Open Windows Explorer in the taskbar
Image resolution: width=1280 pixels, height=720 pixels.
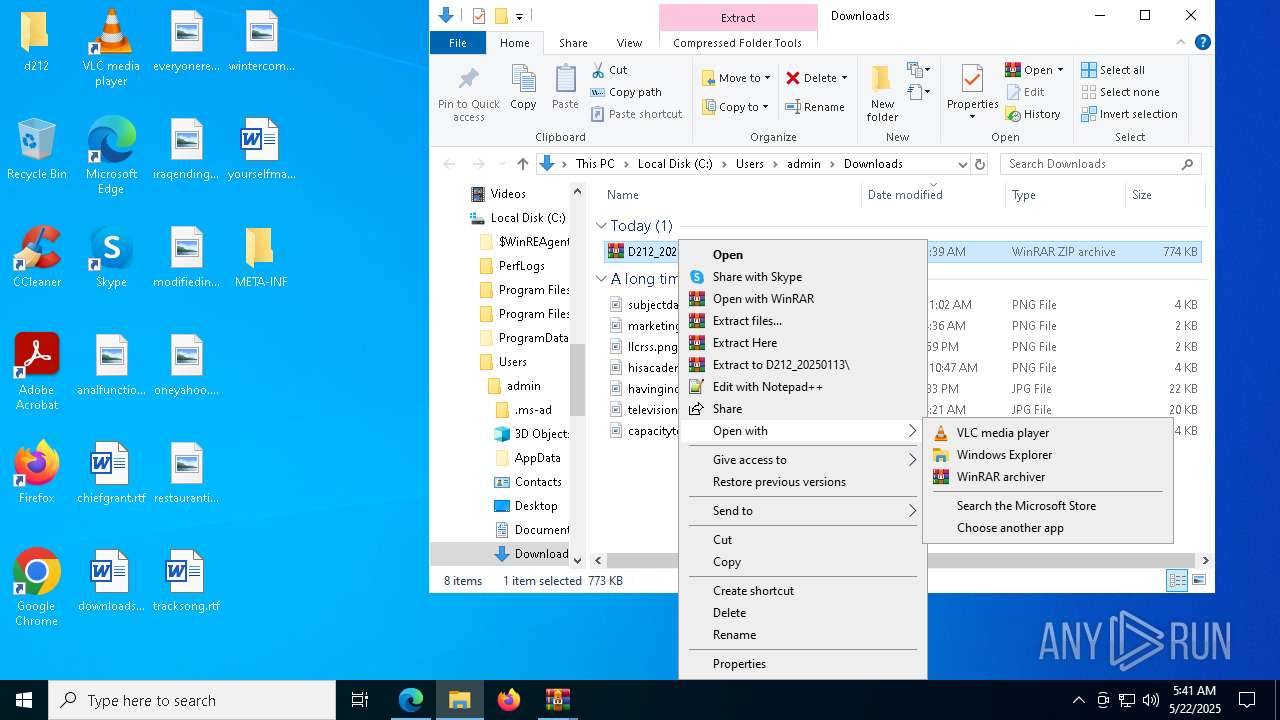pos(459,700)
